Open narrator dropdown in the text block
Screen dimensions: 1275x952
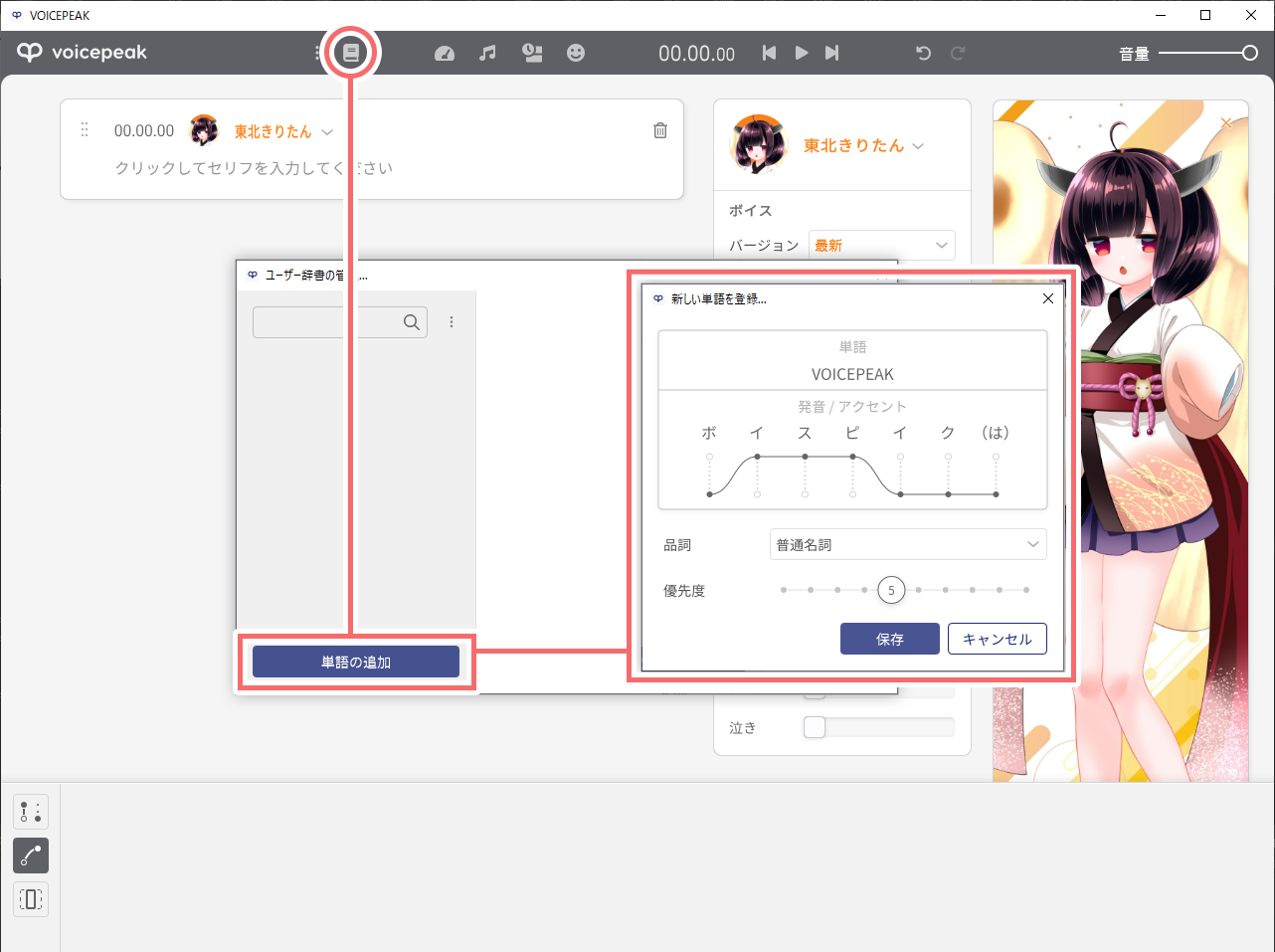pos(327,131)
